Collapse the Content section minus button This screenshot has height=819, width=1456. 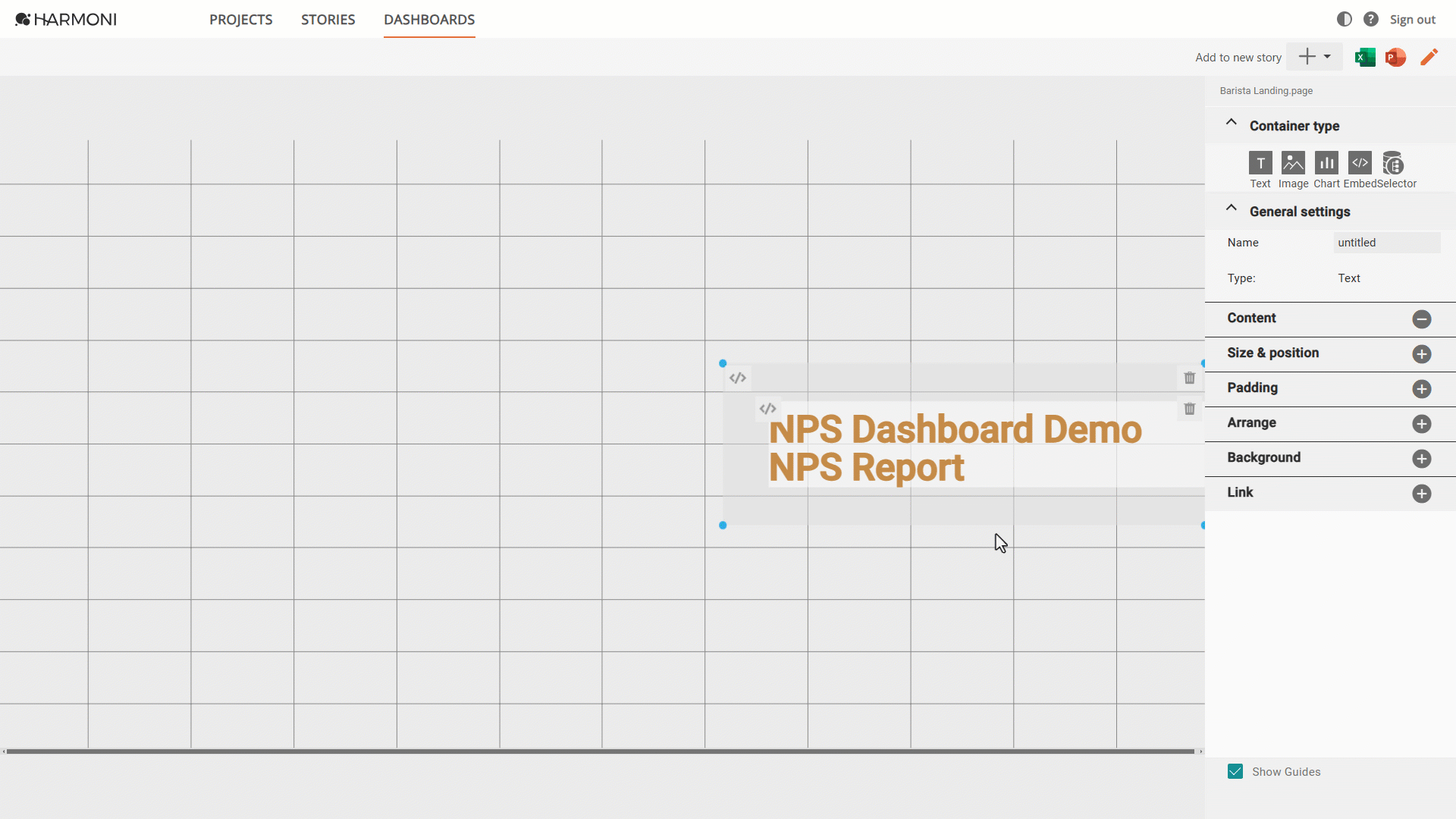[1422, 319]
